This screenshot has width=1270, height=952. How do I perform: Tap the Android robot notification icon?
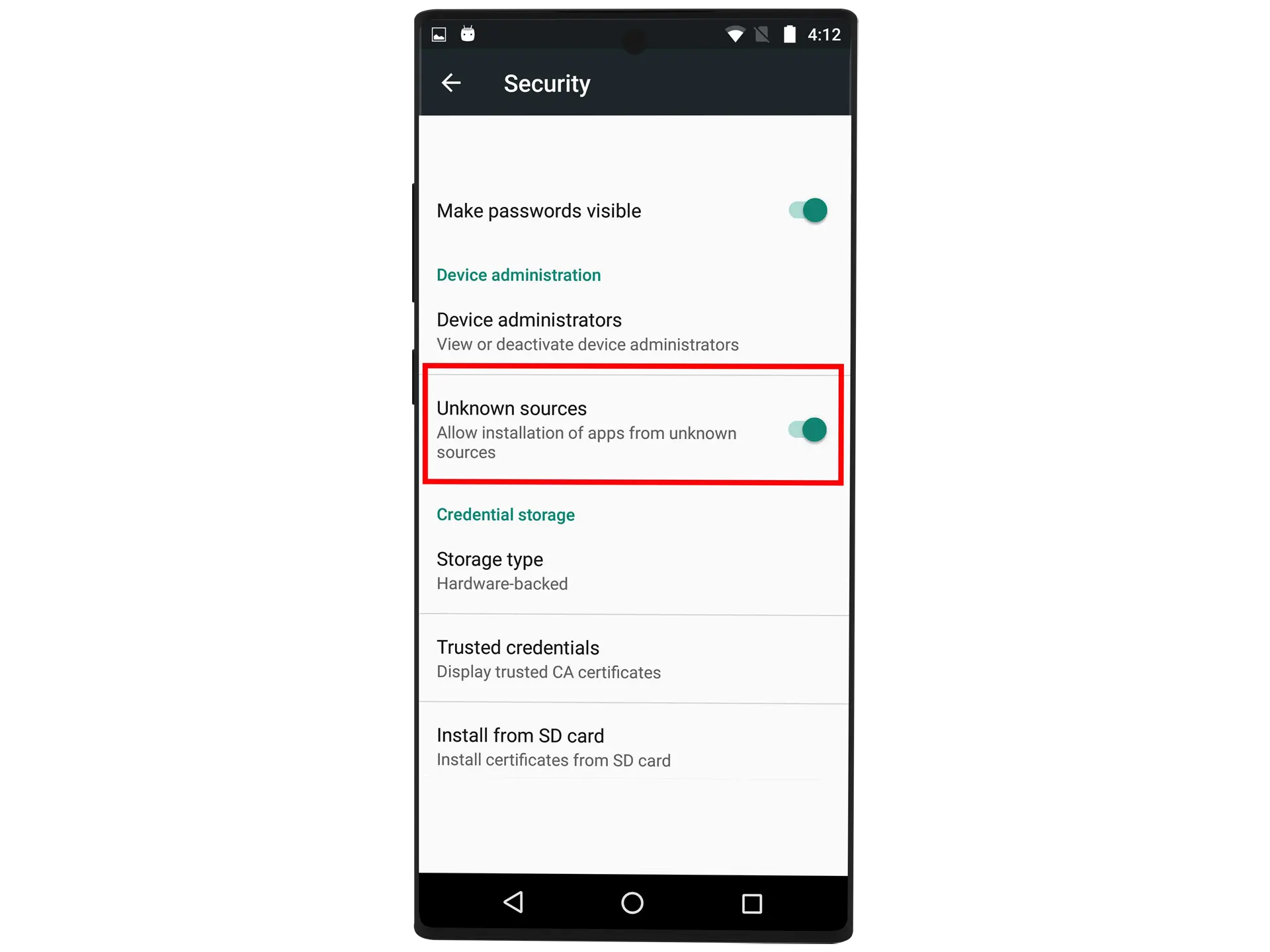tap(467, 33)
